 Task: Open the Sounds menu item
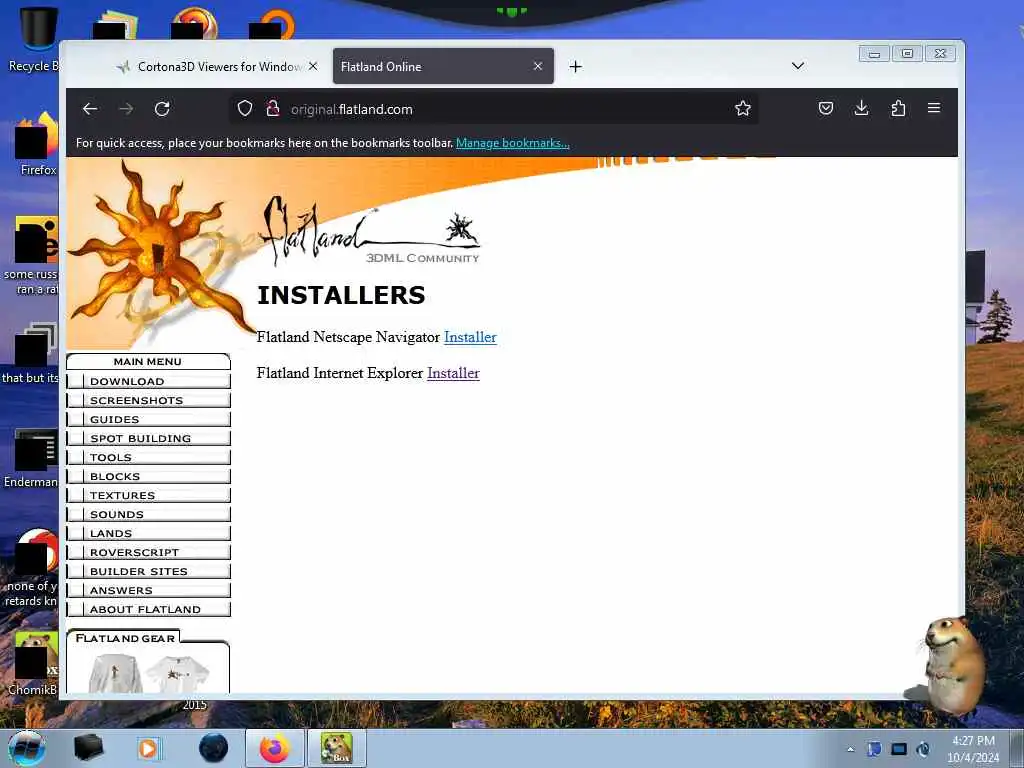tap(148, 514)
